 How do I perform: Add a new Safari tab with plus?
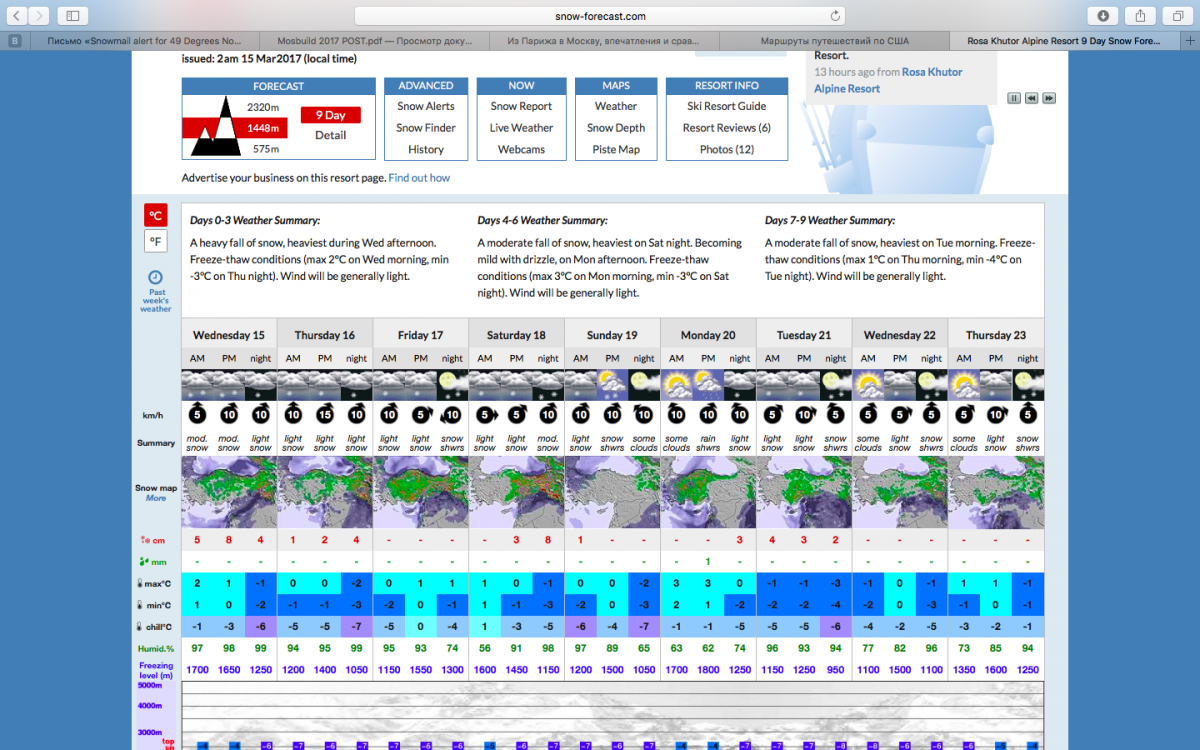click(x=1190, y=41)
